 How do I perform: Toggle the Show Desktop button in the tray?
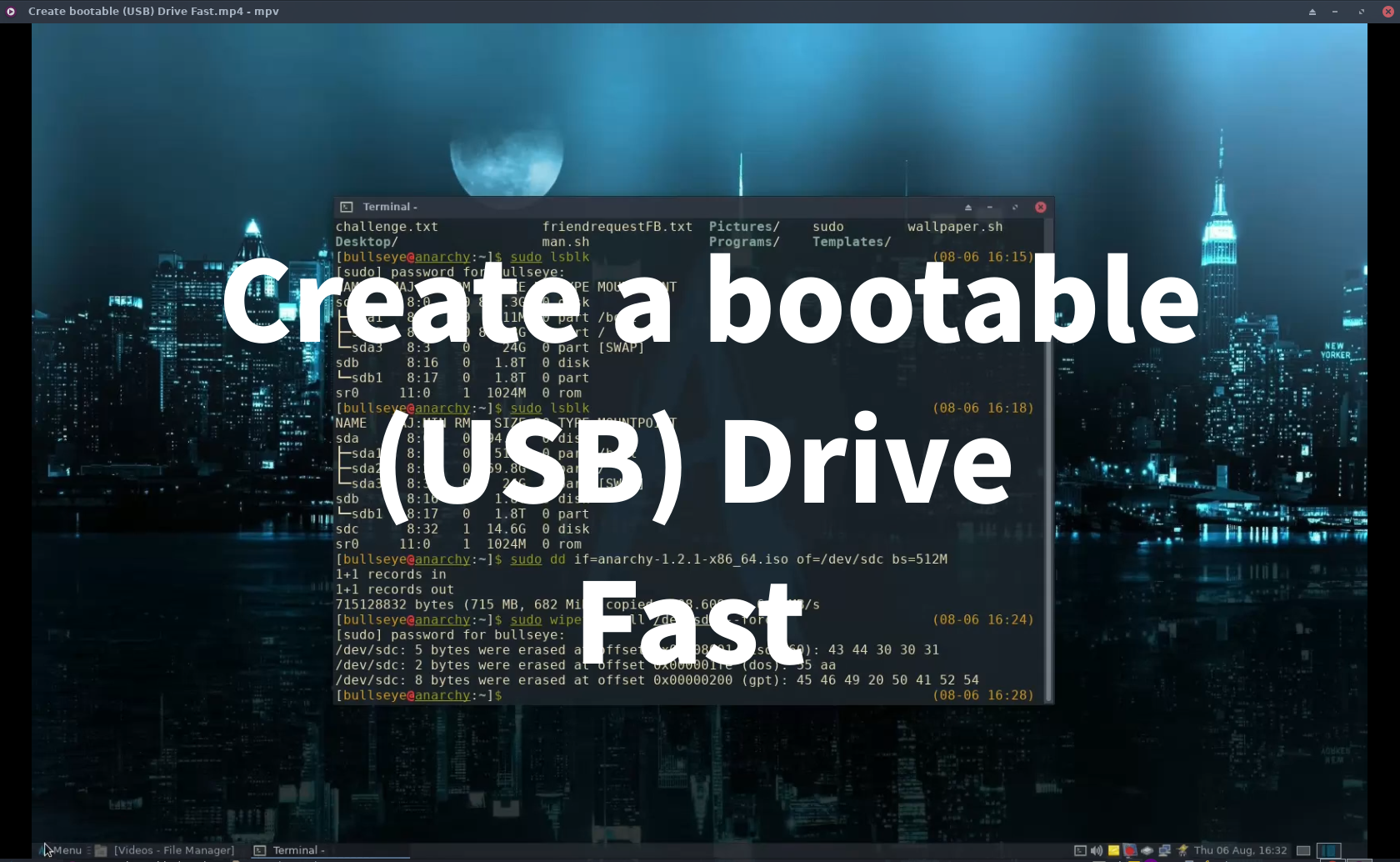click(1304, 850)
